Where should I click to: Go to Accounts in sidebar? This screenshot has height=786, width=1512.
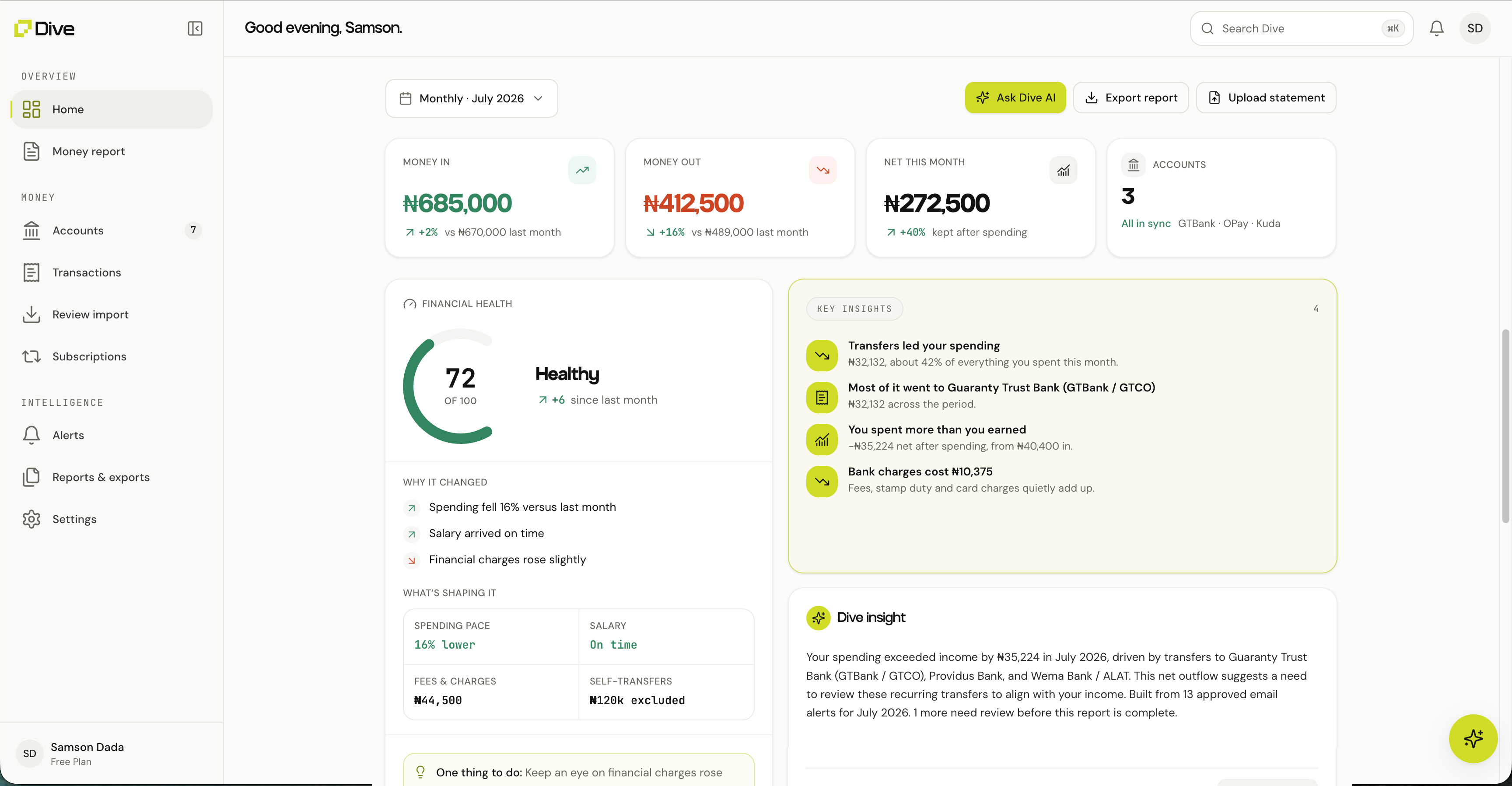click(x=112, y=231)
